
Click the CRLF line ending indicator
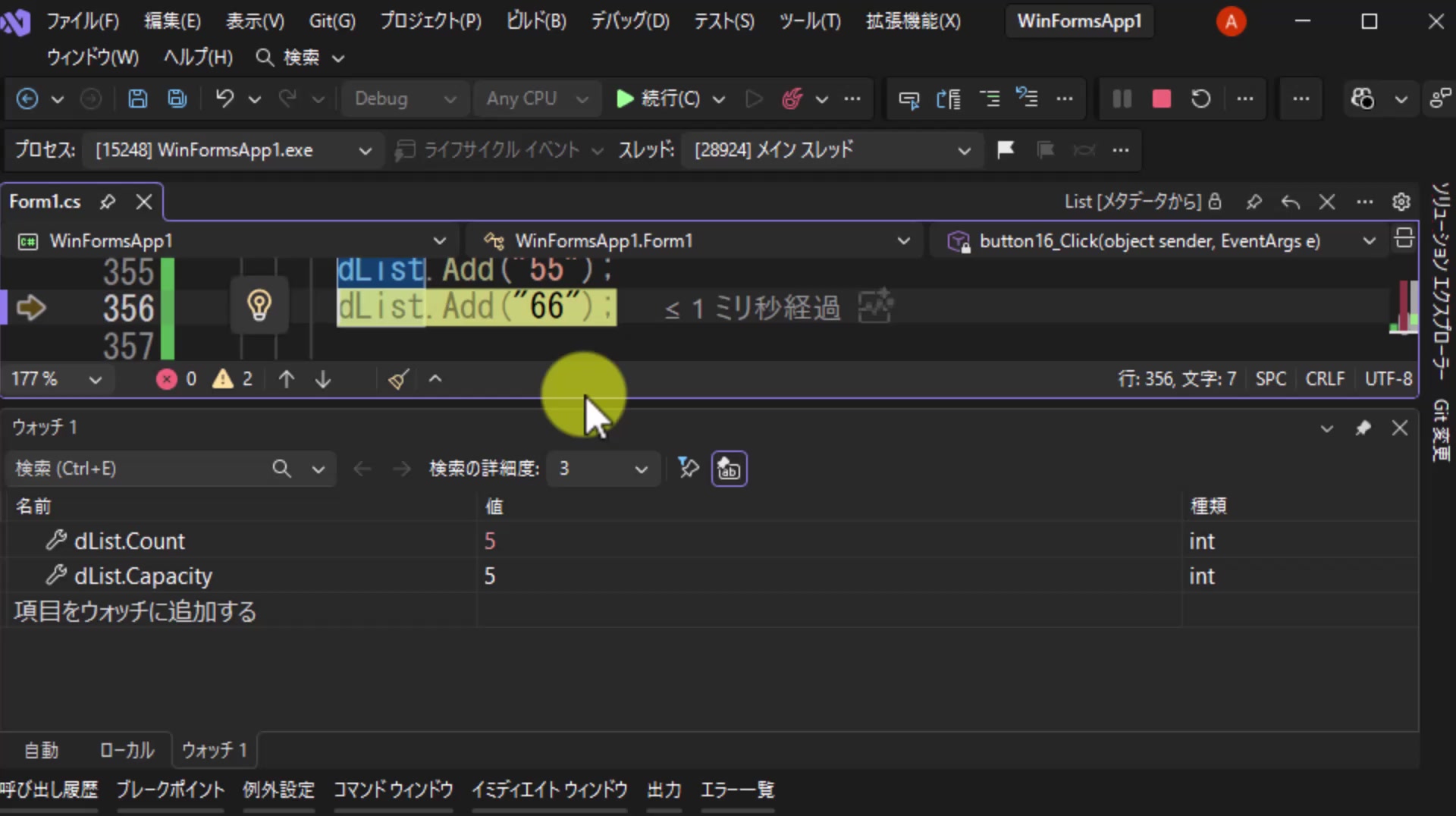click(1325, 378)
